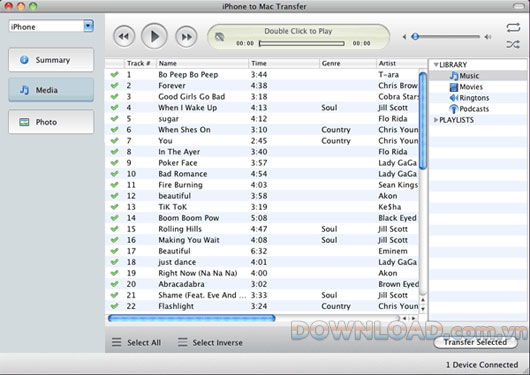
Task: Click the Select Inverse label
Action: click(217, 343)
